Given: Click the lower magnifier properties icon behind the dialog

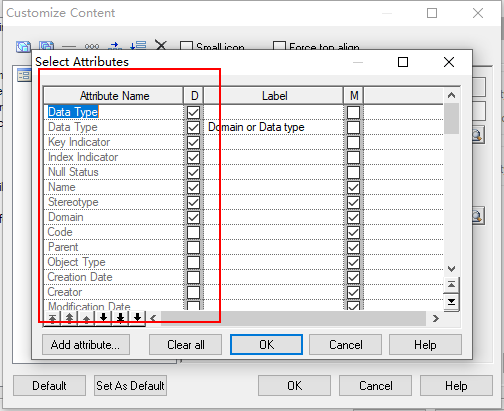Looking at the screenshot, I should click(477, 216).
